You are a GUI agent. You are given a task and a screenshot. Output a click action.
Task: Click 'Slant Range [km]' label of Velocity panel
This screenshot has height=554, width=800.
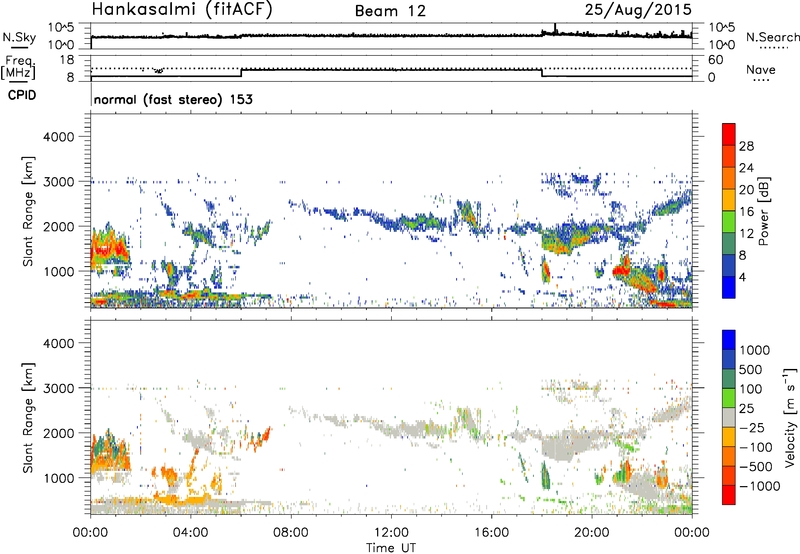tap(28, 417)
